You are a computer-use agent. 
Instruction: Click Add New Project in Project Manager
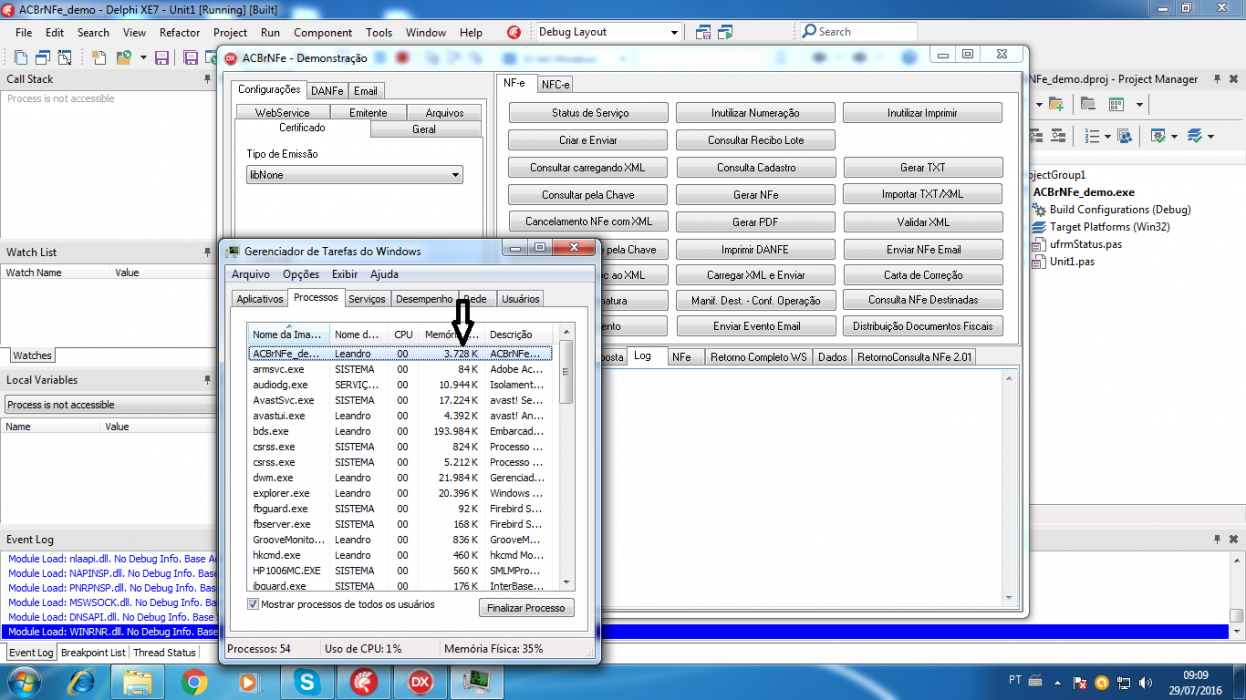[x=1056, y=104]
